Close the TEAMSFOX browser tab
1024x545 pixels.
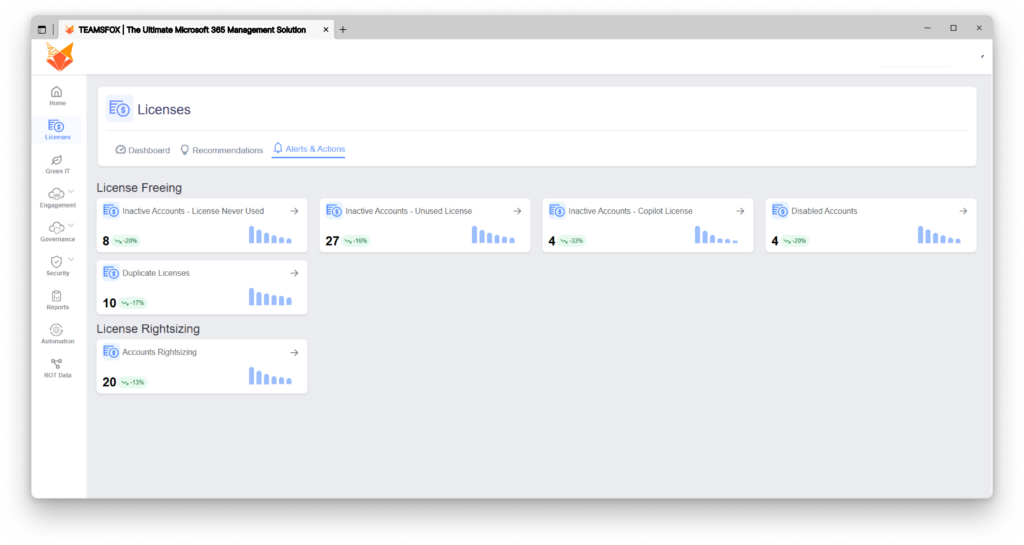click(x=326, y=29)
